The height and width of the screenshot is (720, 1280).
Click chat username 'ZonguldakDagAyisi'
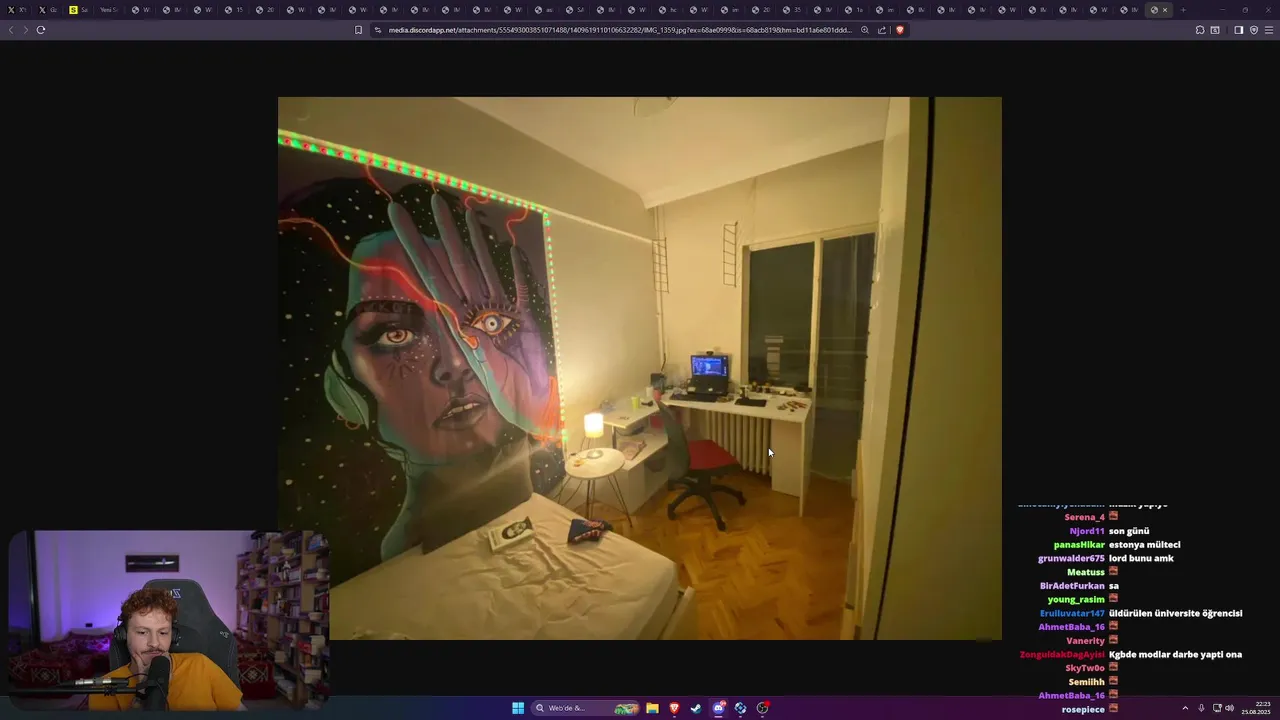pyautogui.click(x=1062, y=655)
